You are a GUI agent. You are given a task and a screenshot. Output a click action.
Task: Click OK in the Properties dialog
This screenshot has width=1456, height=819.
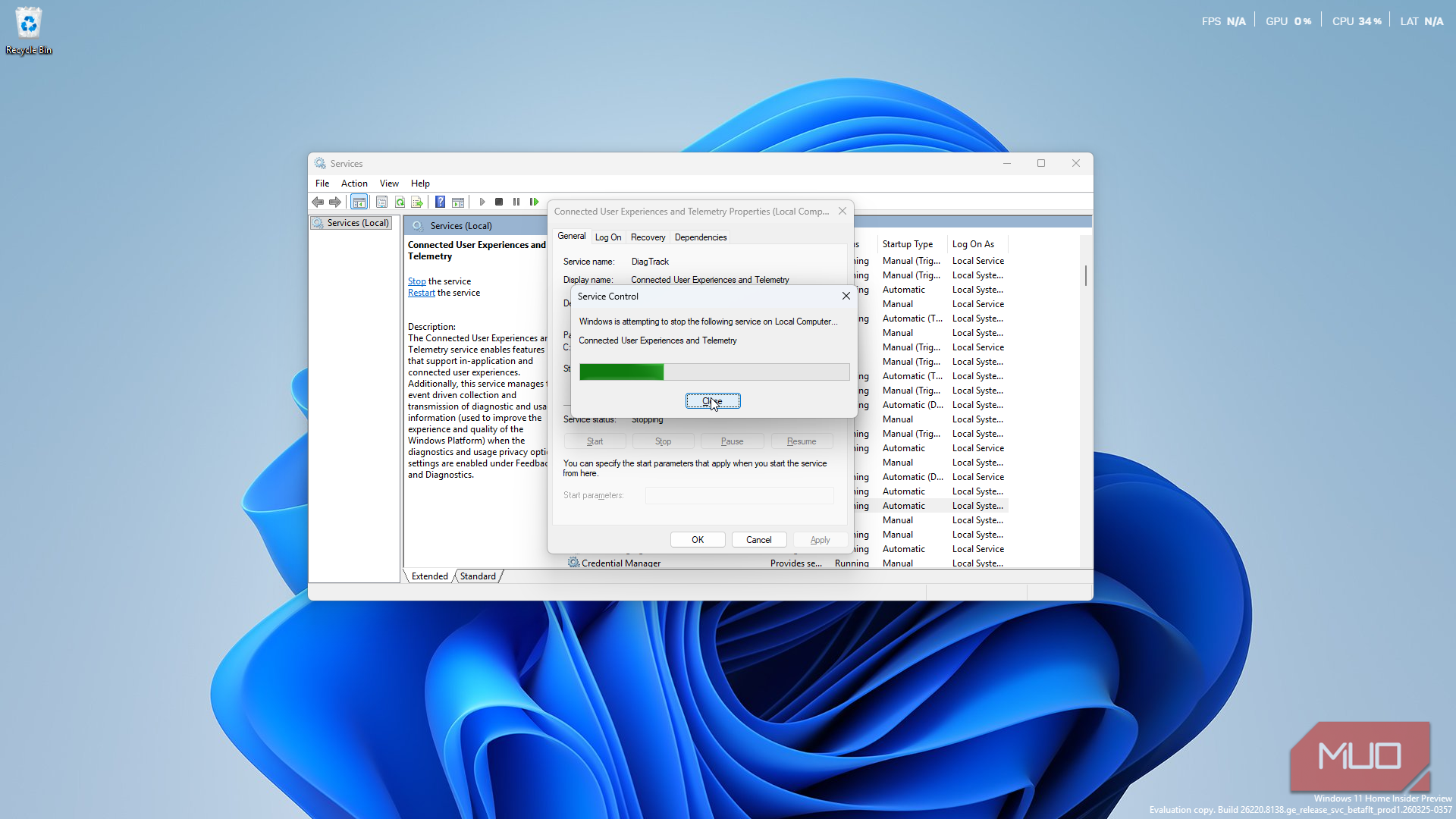click(x=698, y=540)
